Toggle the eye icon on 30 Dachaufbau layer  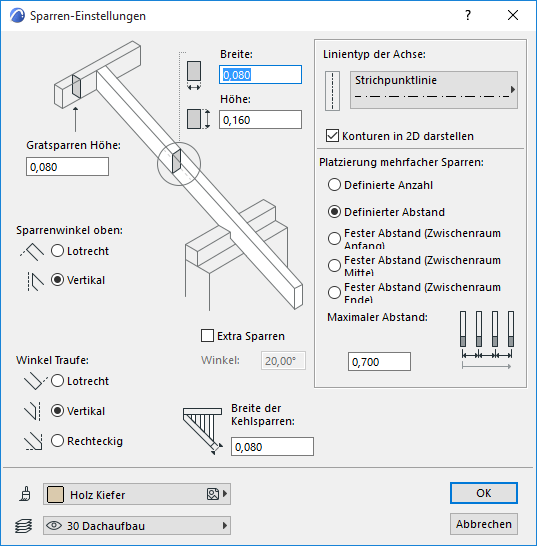pyautogui.click(x=54, y=525)
